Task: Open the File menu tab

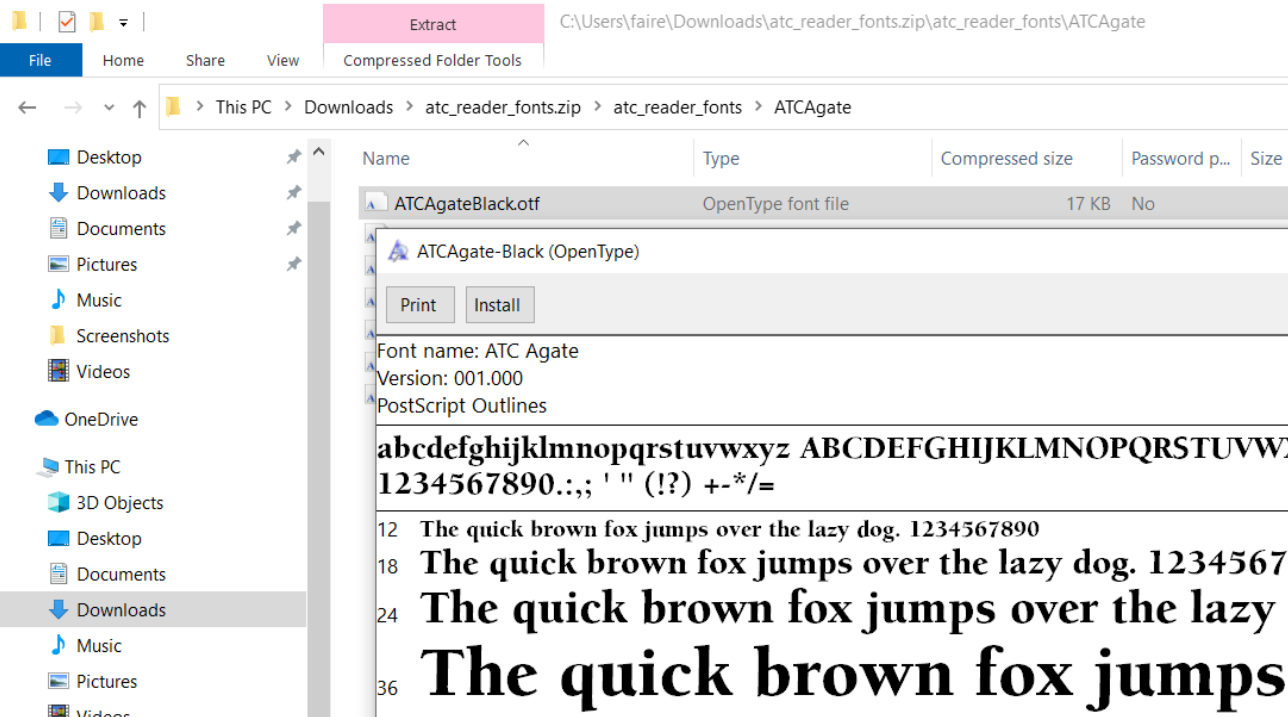Action: (x=40, y=60)
